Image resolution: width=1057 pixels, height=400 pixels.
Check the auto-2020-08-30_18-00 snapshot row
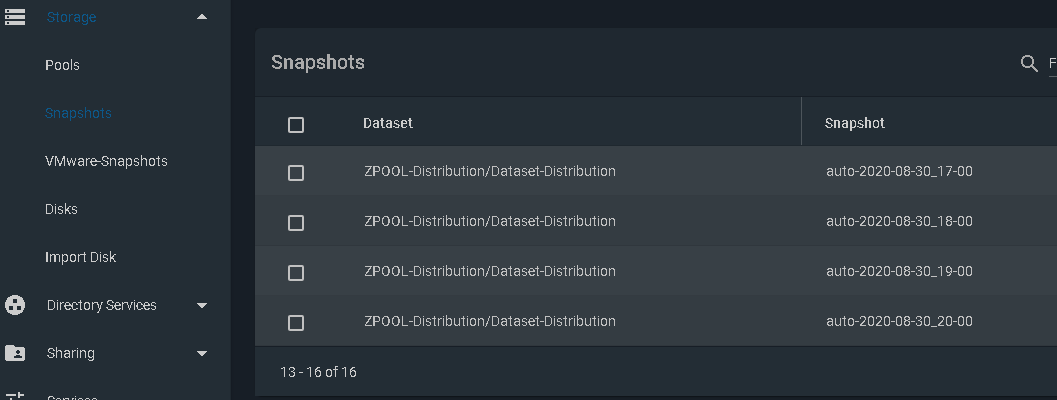click(296, 223)
